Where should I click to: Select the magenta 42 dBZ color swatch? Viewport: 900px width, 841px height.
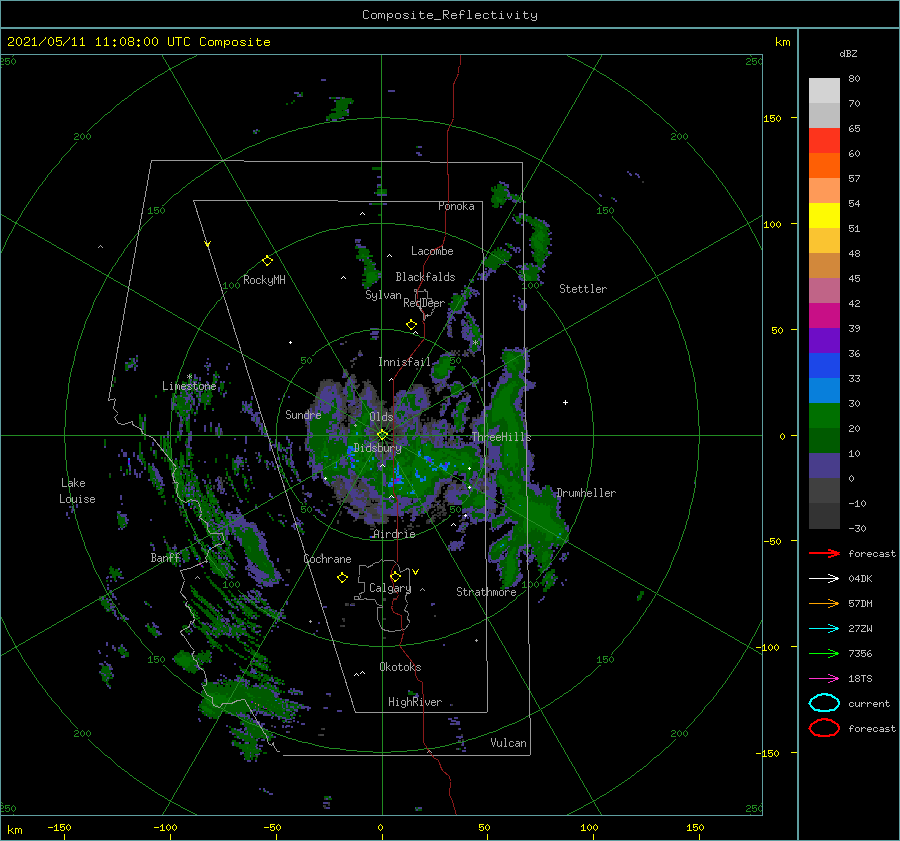click(x=824, y=315)
